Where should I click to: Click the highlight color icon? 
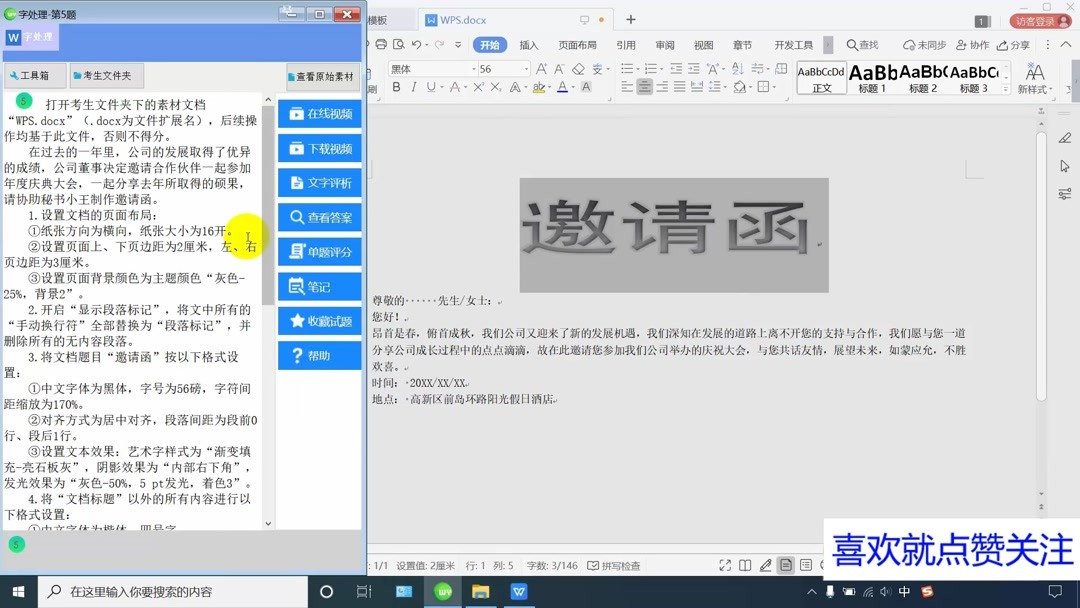click(538, 88)
